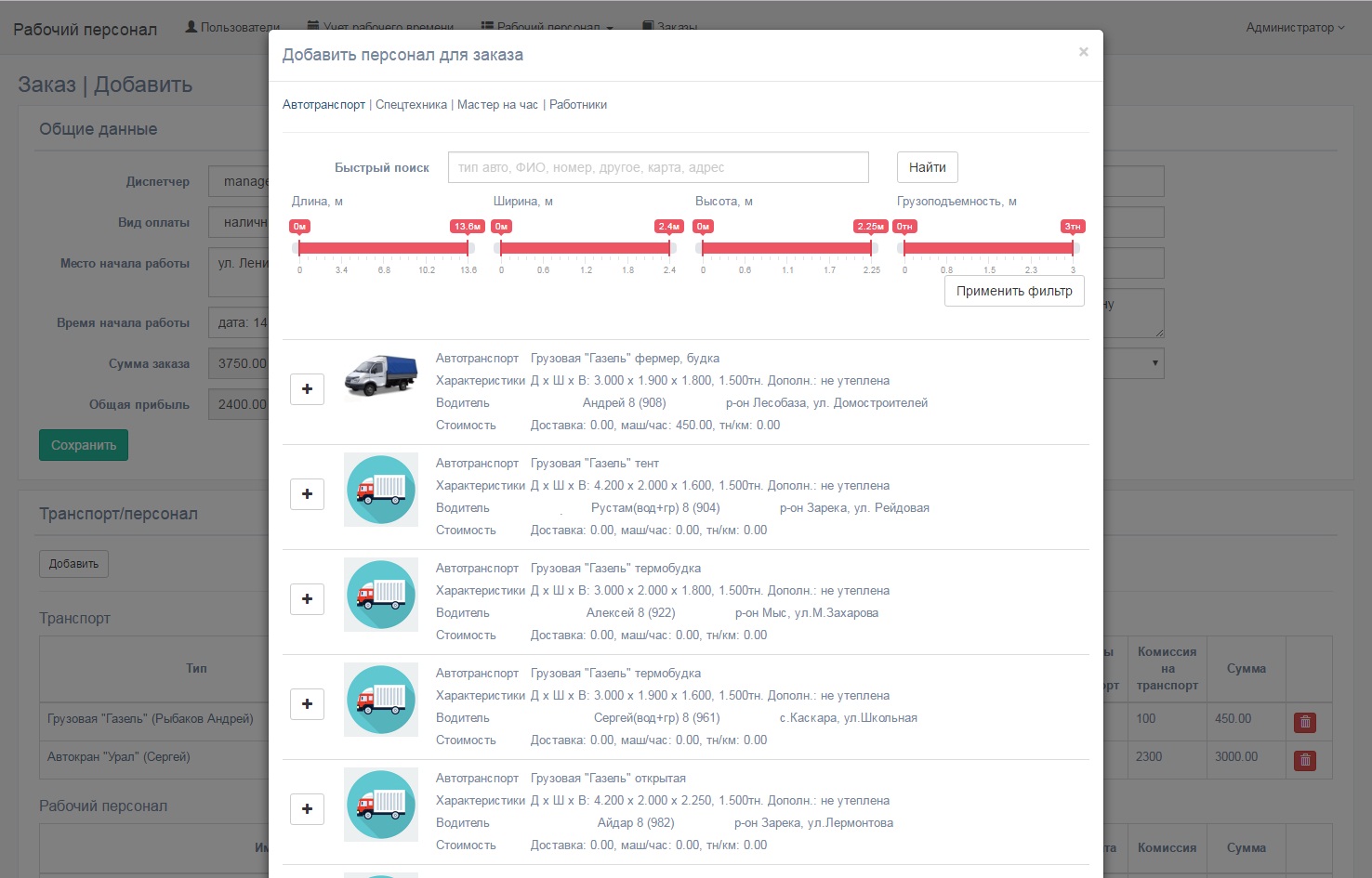Click the text с.Каскара, ул.Школьная

coord(849,718)
